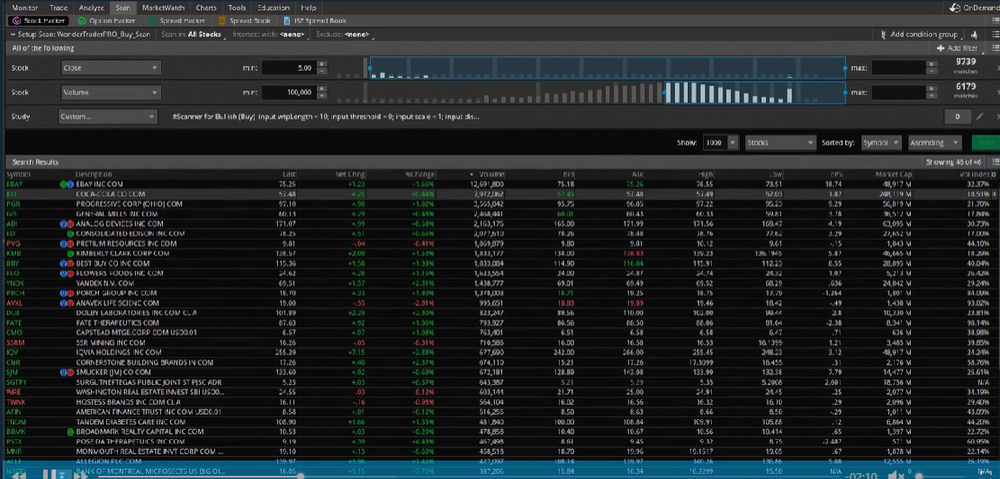Viewport: 1000px width, 479px height.
Task: Open the ISE Spread Book tab
Action: [x=315, y=20]
